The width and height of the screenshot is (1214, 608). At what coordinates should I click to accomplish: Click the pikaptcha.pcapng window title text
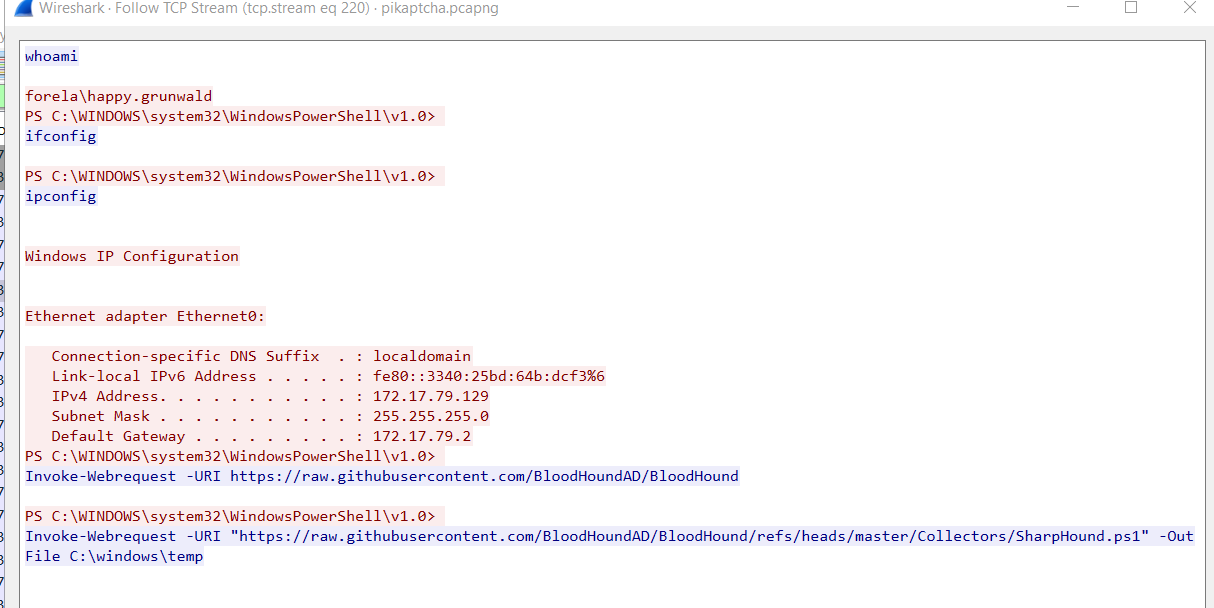[x=440, y=8]
